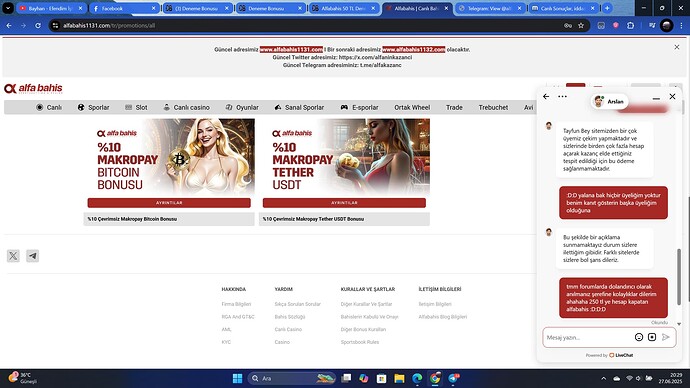Viewport: 690px width, 388px height.
Task: Open the Oyunlar menu item
Action: coord(242,107)
